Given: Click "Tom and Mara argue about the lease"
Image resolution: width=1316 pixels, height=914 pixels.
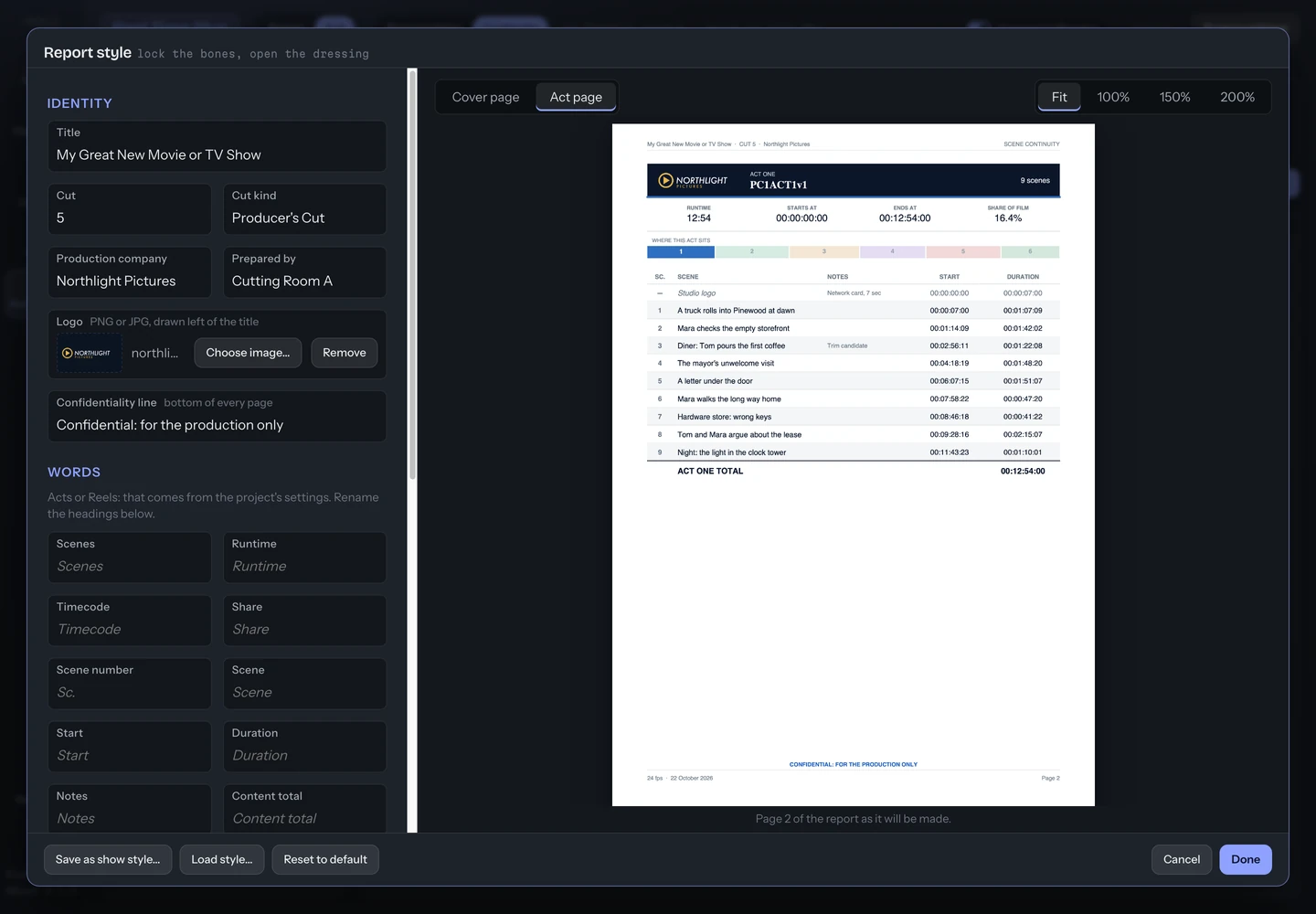Looking at the screenshot, I should pyautogui.click(x=739, y=435).
